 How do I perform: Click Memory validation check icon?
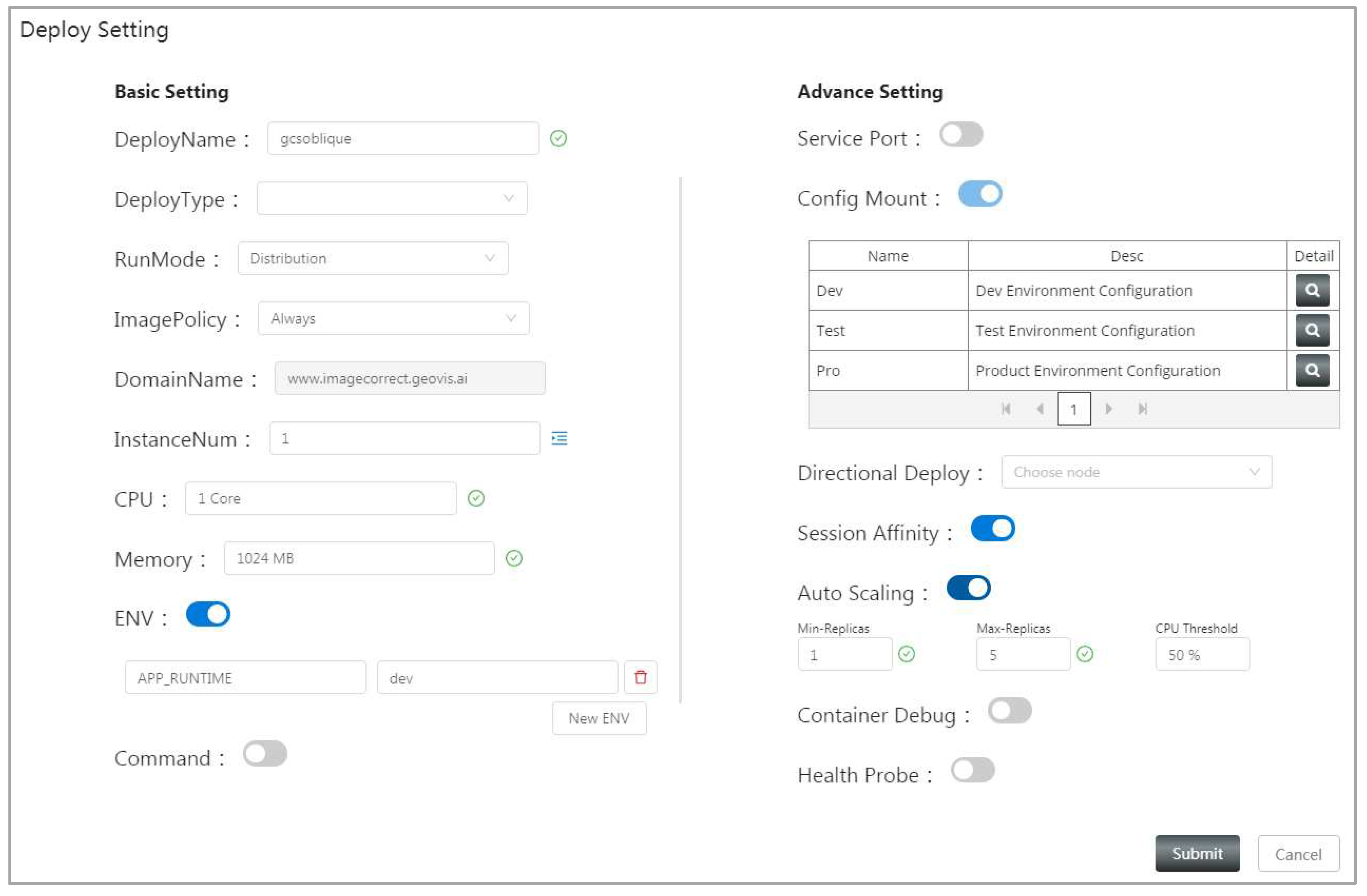tap(514, 558)
